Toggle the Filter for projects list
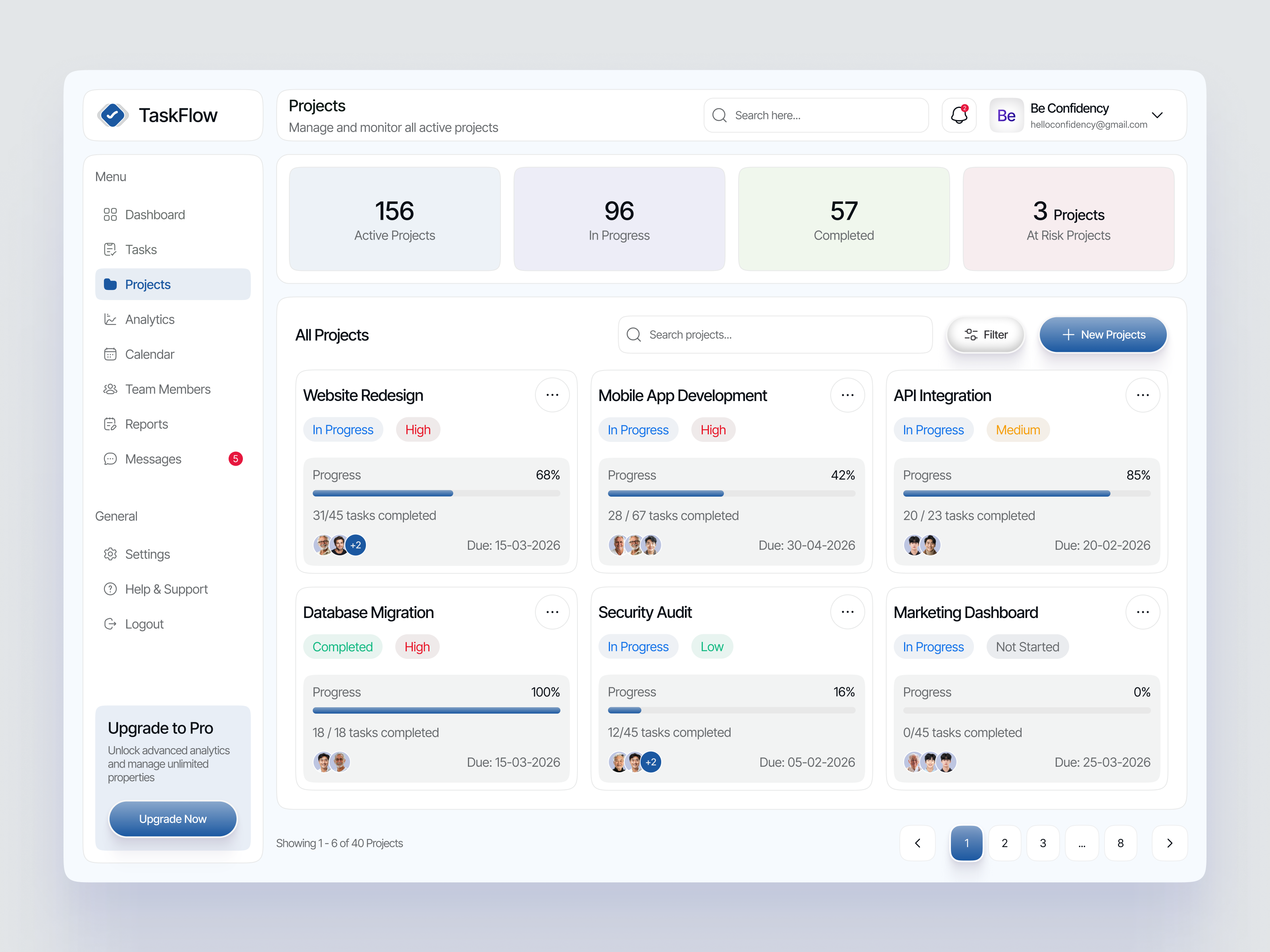1270x952 pixels. [985, 334]
